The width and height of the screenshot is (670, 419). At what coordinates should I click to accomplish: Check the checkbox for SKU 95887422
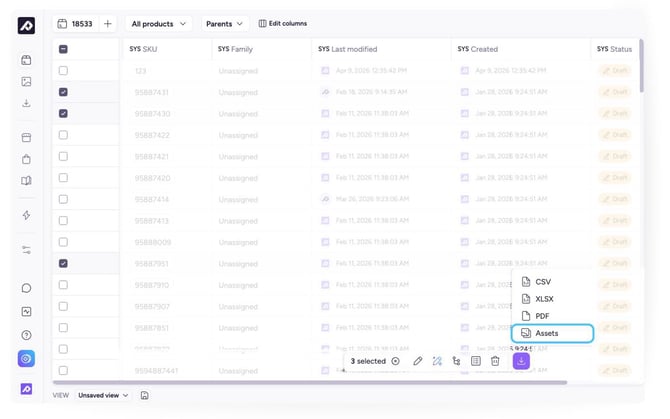pos(64,135)
